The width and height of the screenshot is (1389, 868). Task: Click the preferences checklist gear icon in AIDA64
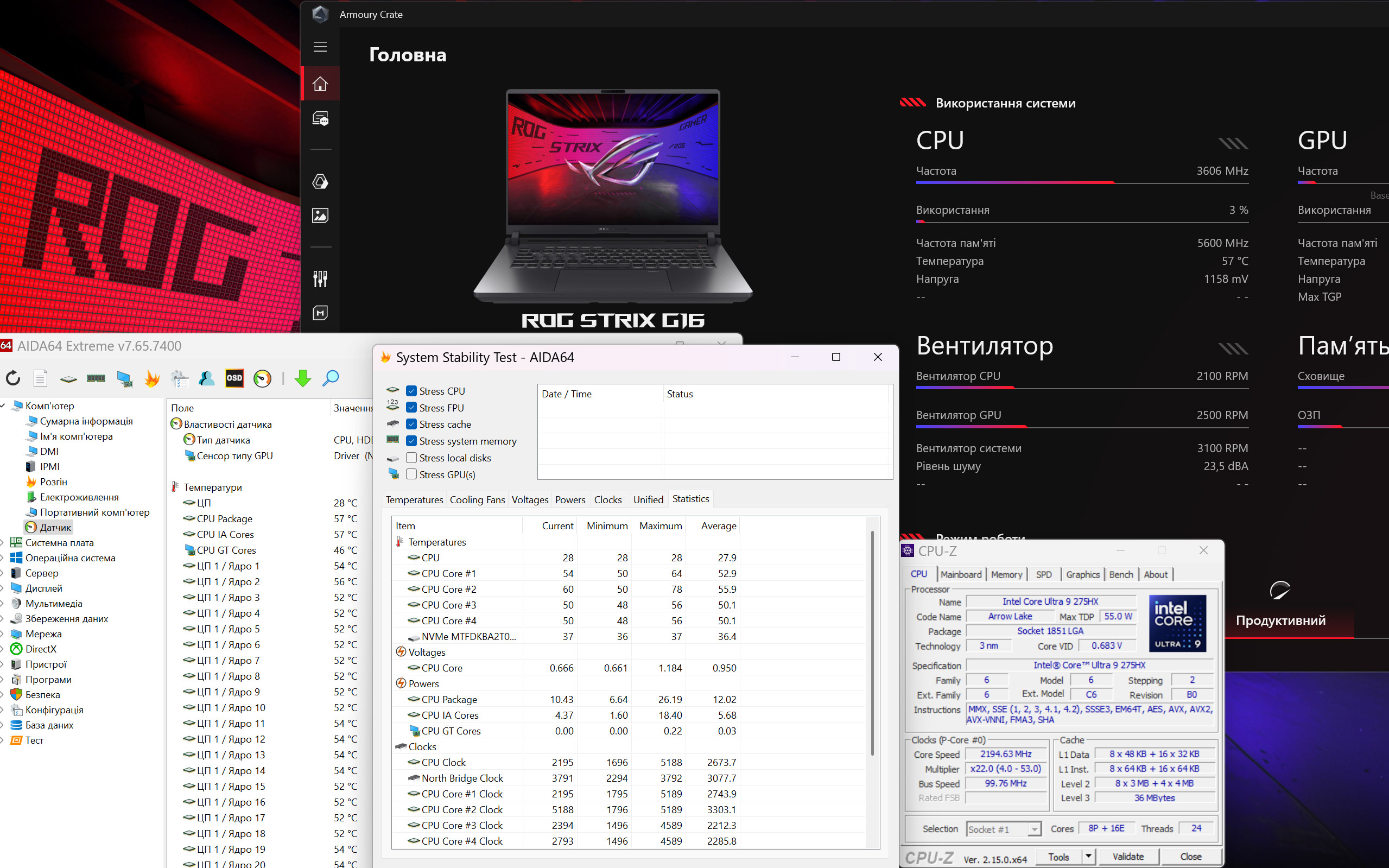tap(180, 378)
